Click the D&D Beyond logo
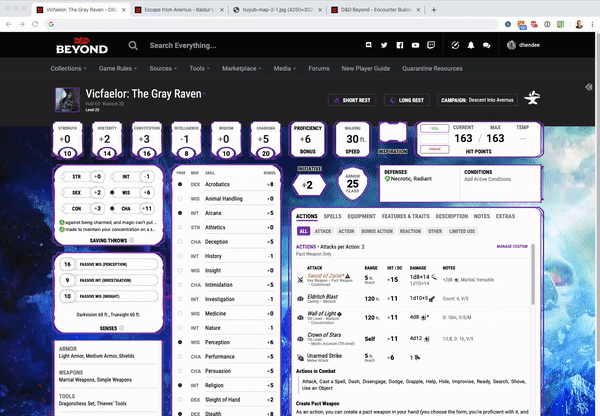 (x=82, y=46)
